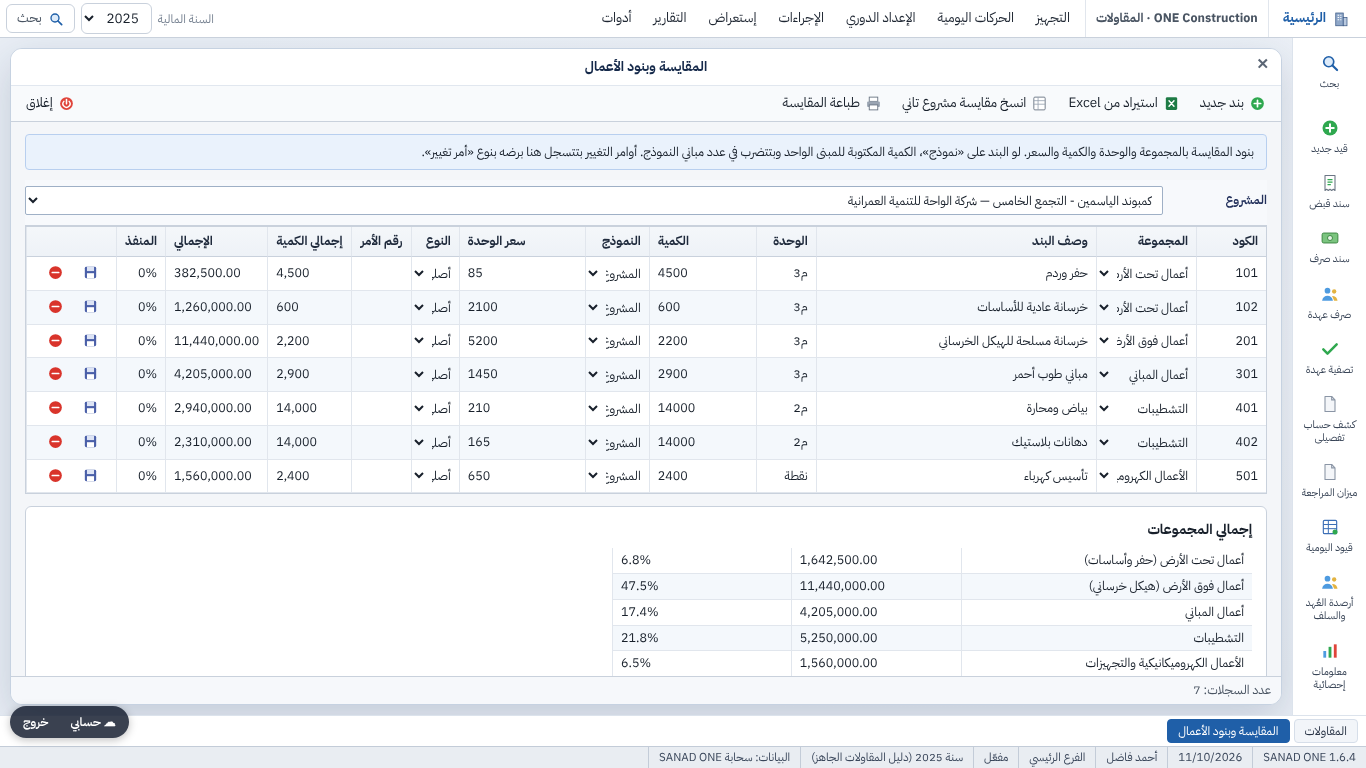Save row 402 with the disk icon
The image size is (1366, 768).
[x=90, y=442]
